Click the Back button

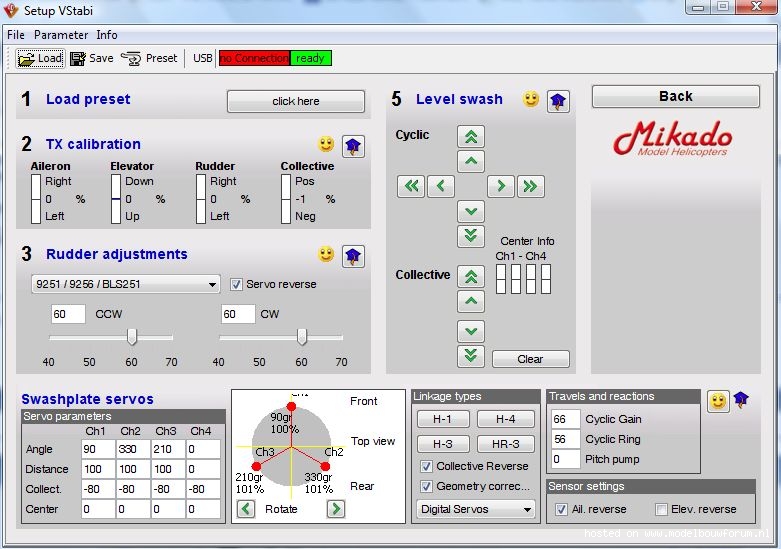point(675,96)
